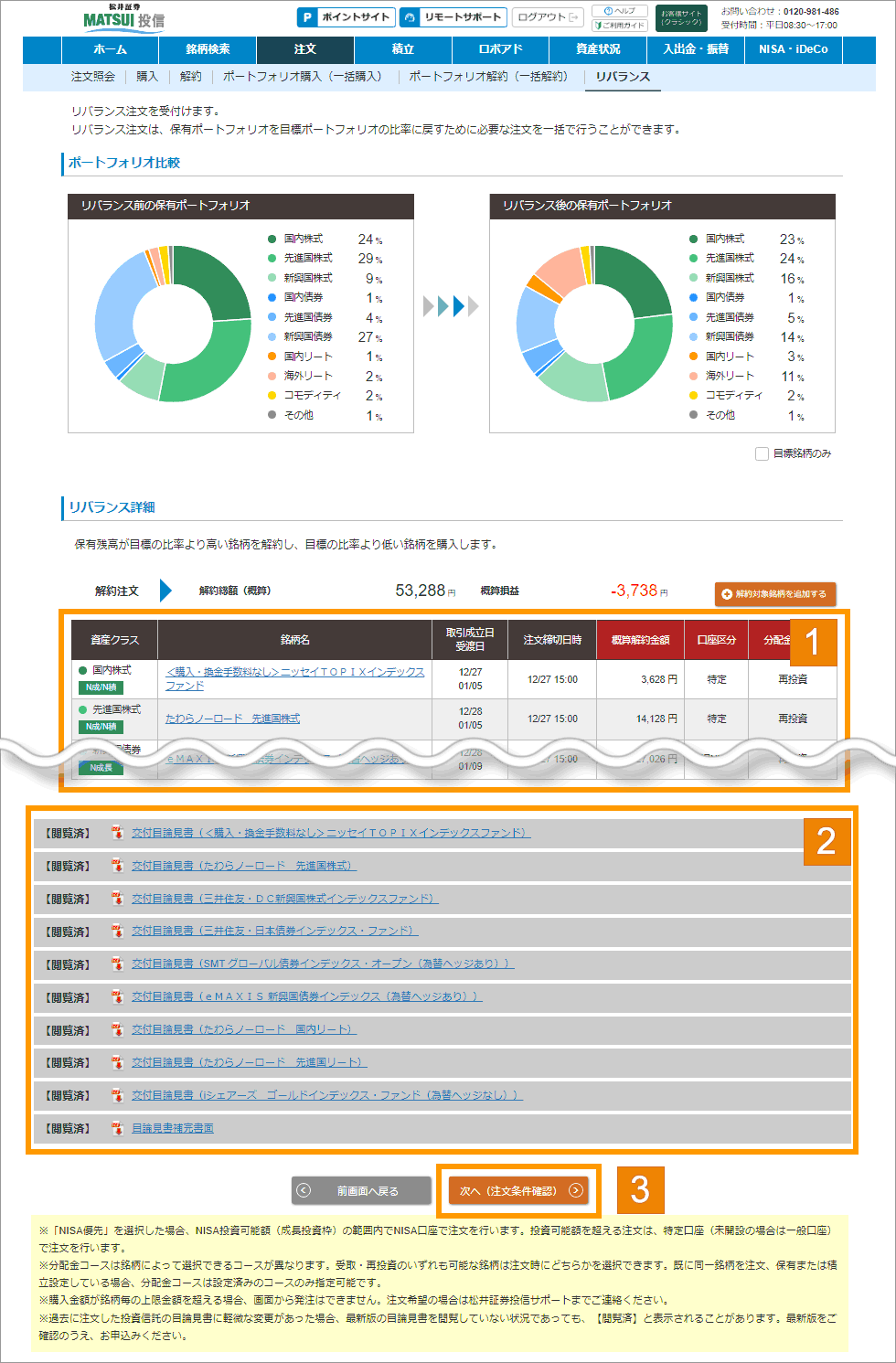Open 交付目論見書(たわらノーロード 先進国リート) link
Image resolution: width=896 pixels, height=1363 pixels.
click(250, 1062)
